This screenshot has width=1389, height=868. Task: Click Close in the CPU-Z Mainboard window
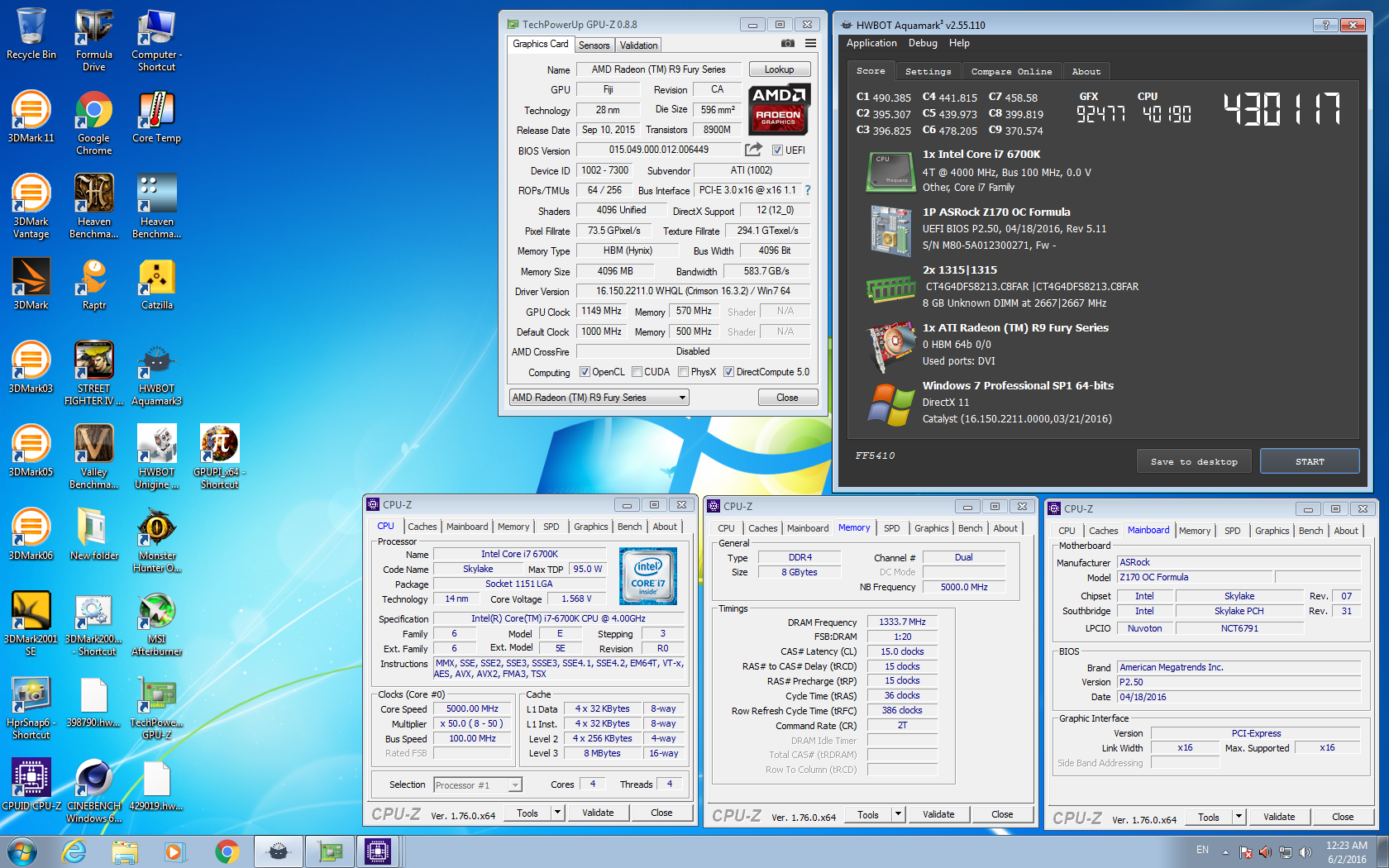tap(1343, 817)
